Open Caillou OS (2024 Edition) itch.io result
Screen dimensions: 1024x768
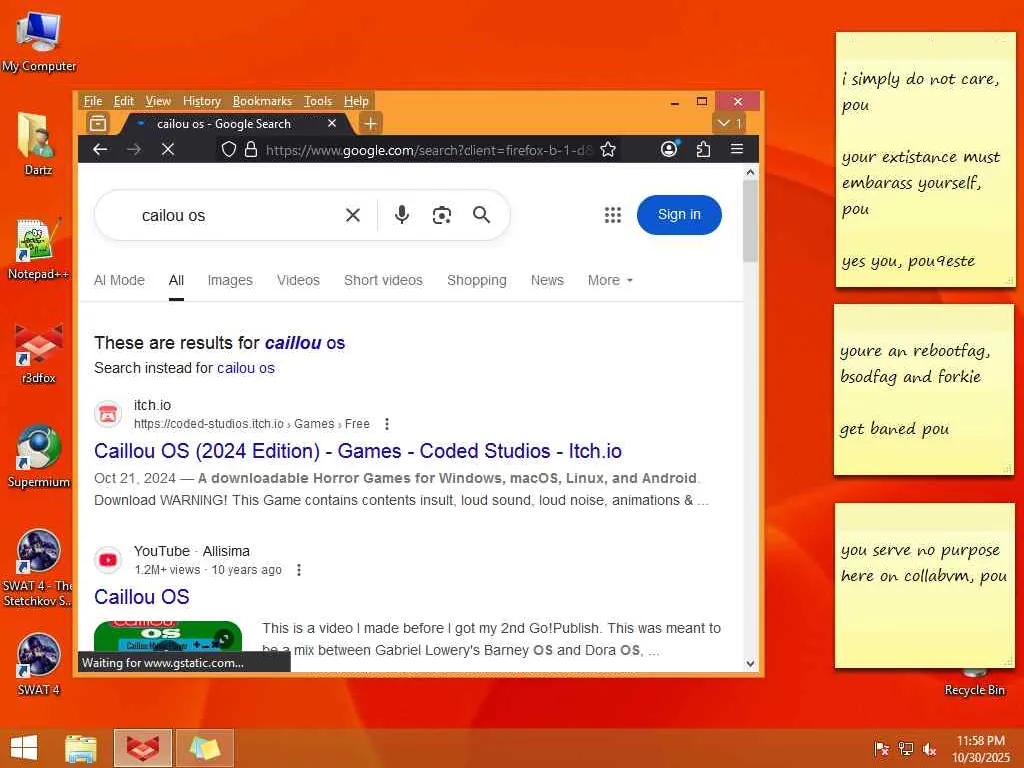point(358,451)
